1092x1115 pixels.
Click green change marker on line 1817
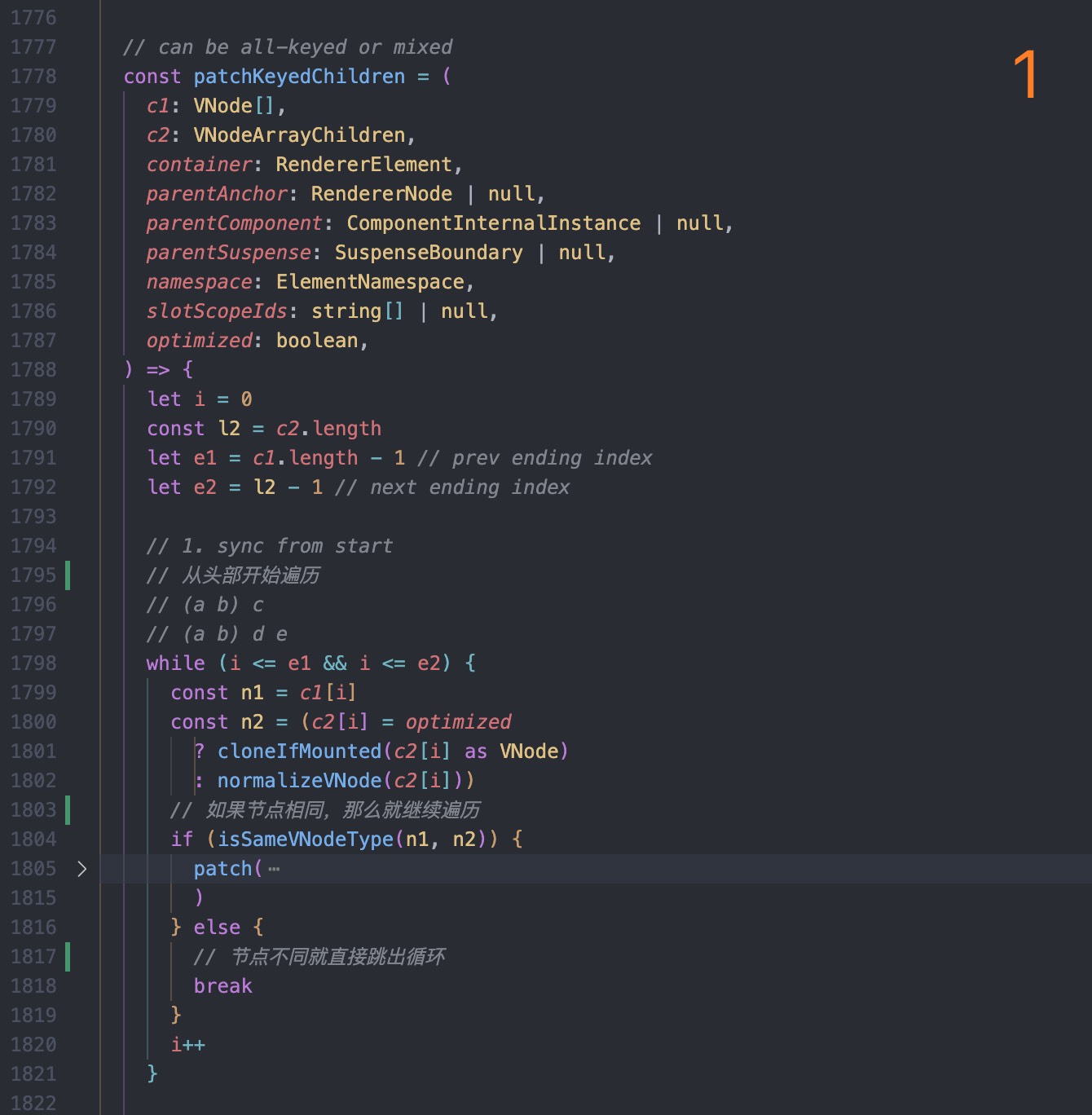[x=68, y=957]
